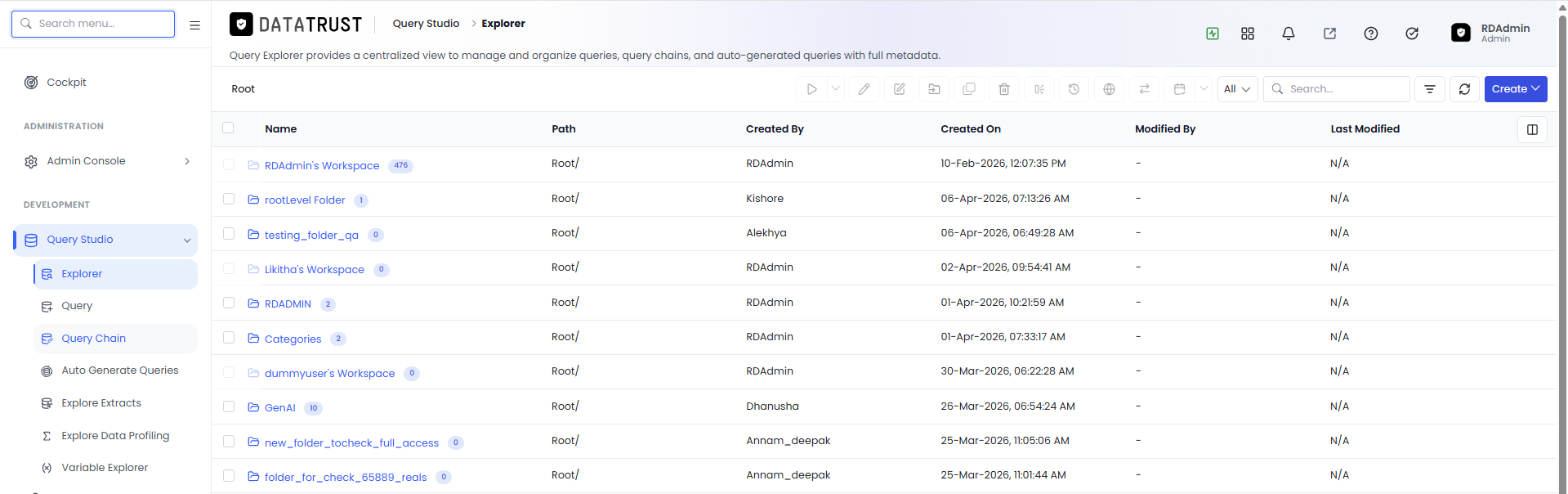Open notifications bell
Viewport: 1568px width, 494px height.
[x=1289, y=34]
